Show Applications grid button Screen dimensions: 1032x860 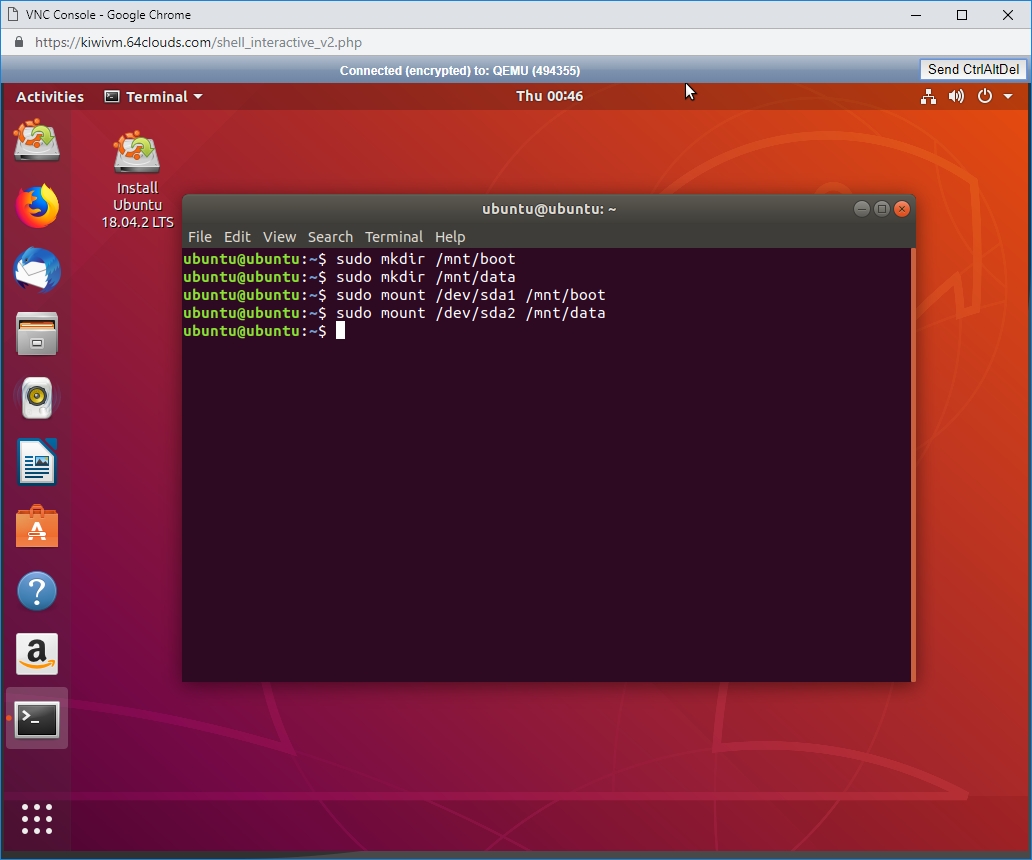pyautogui.click(x=37, y=818)
